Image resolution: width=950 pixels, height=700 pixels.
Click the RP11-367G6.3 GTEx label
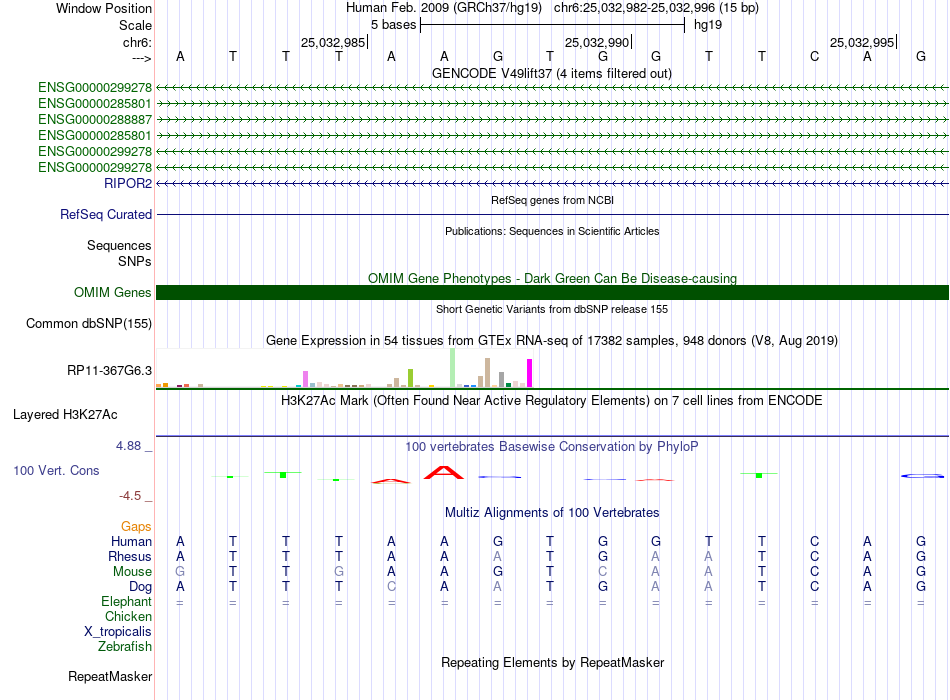110,370
